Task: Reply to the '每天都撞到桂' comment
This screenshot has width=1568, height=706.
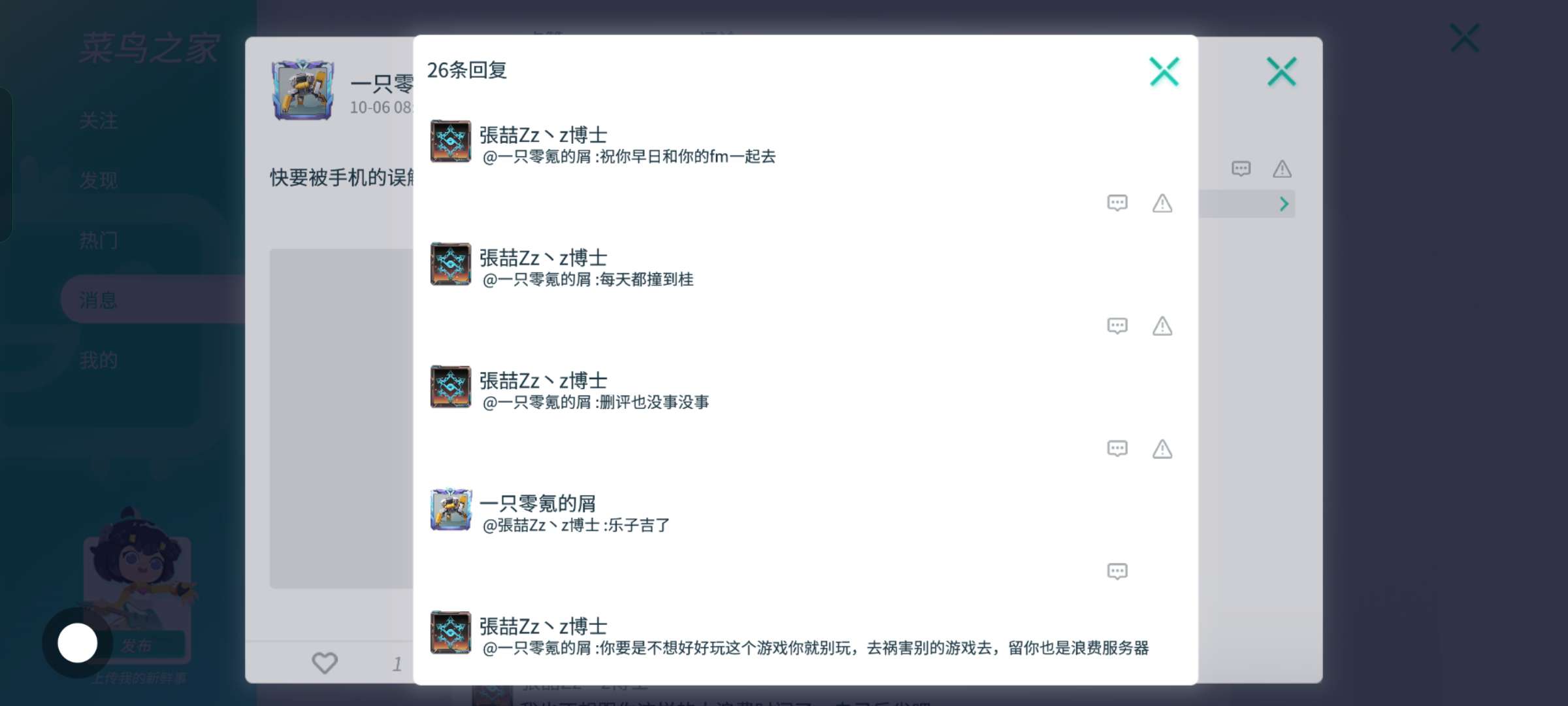Action: tap(1117, 326)
